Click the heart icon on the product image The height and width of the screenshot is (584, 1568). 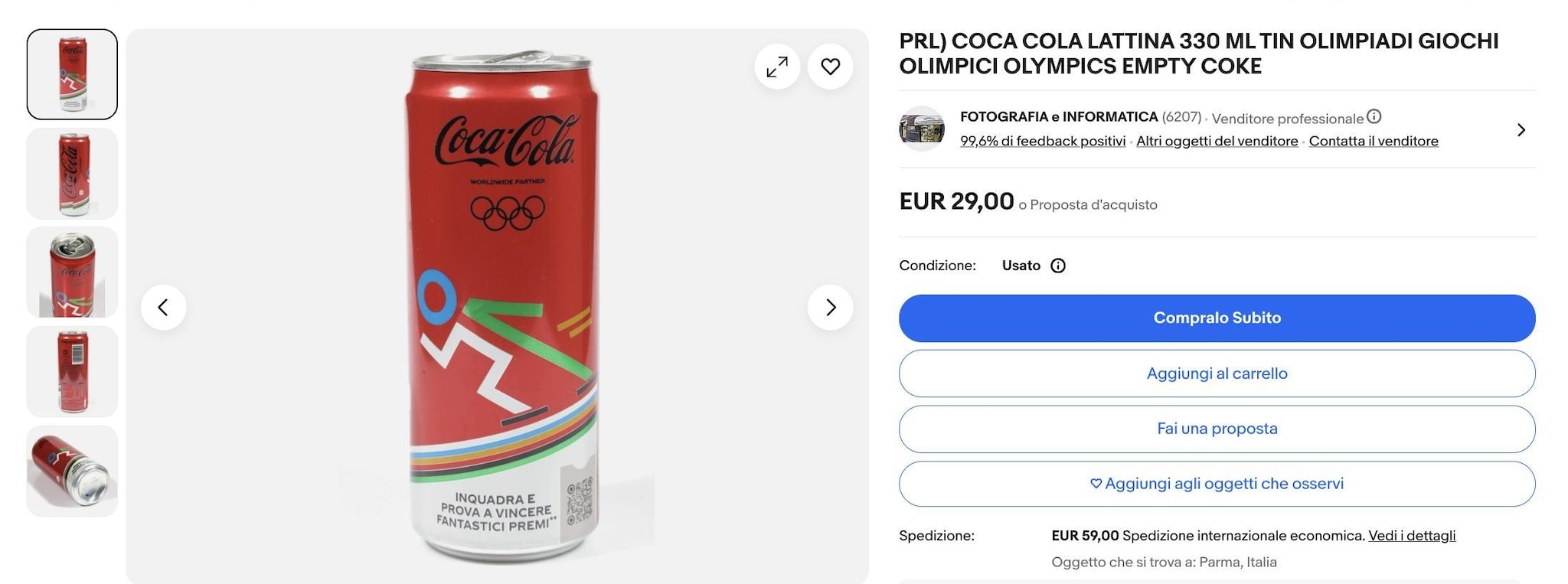(x=830, y=67)
